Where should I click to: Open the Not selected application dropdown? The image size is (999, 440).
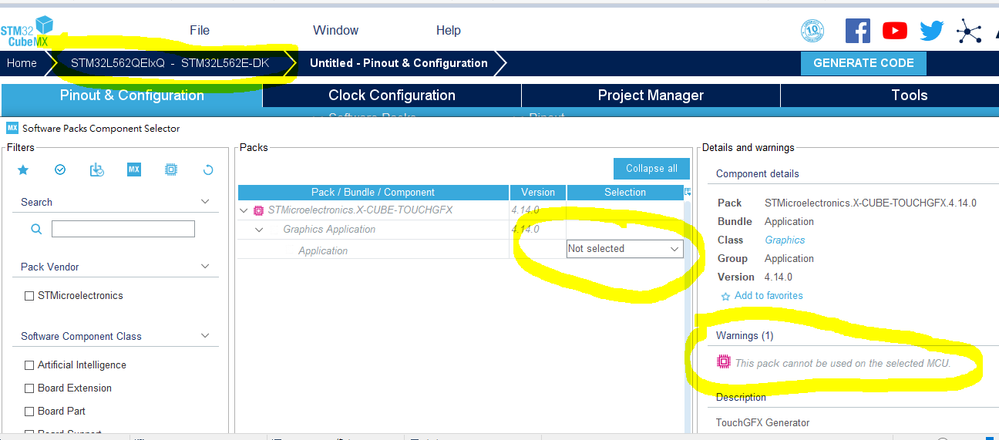point(624,249)
